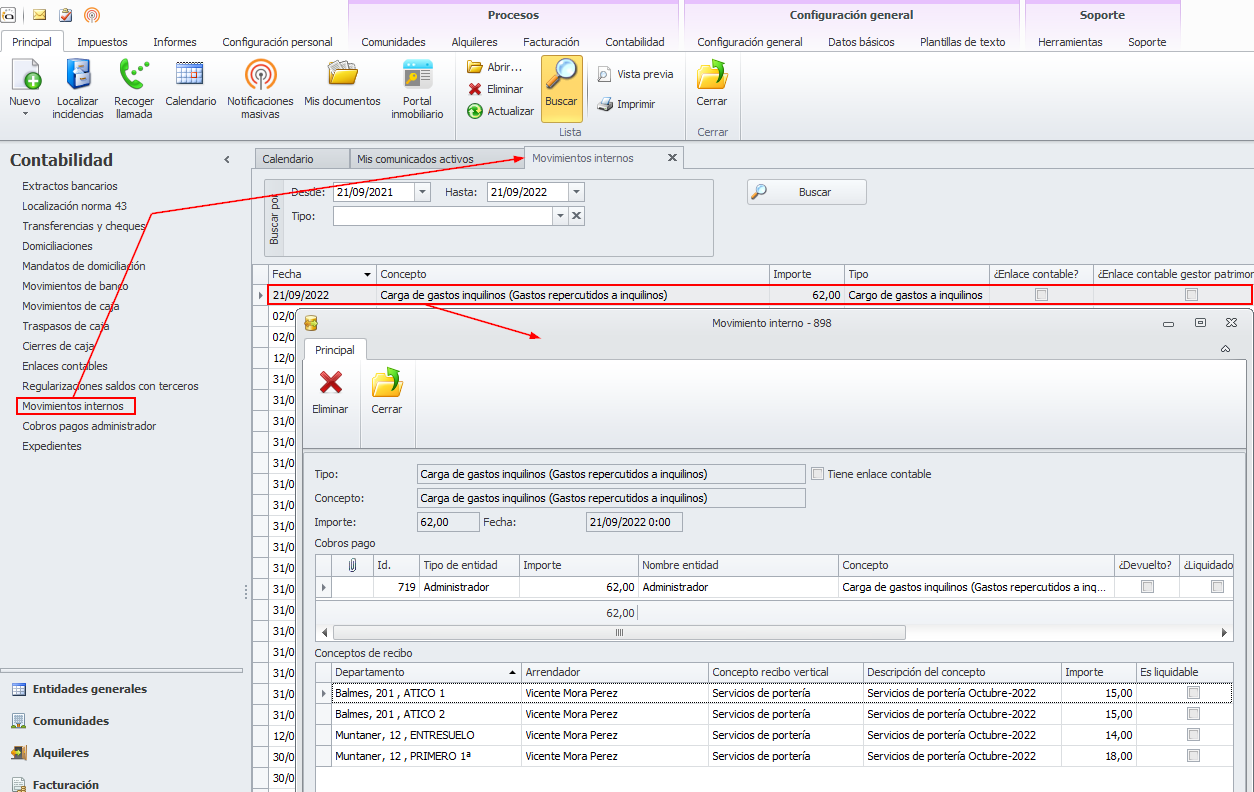Click the Buscar button beside filters
Screen dimensions: 1254x792
(x=806, y=192)
